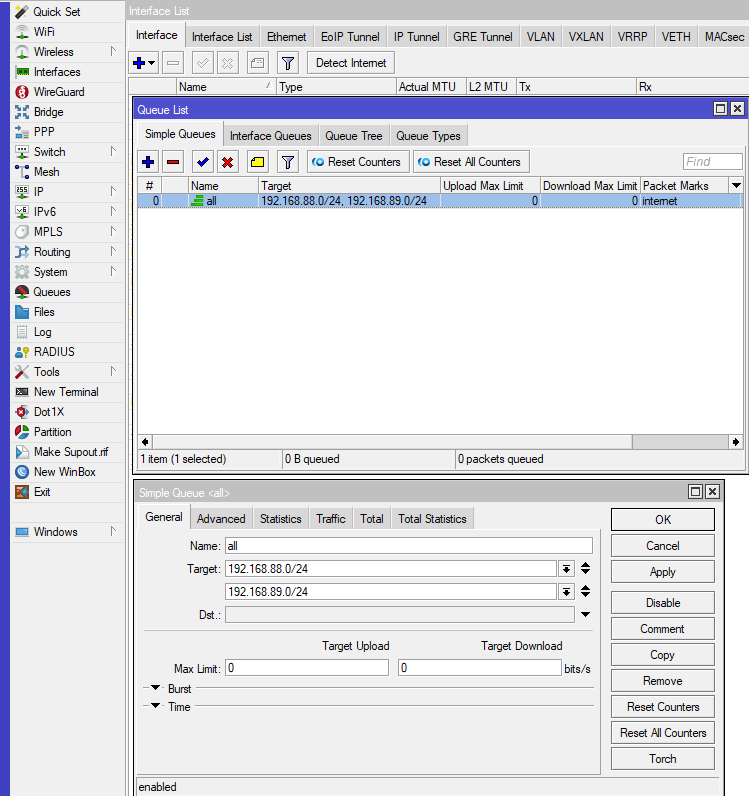
Task: Open dropdown for target 192.168.88.0/24
Action: (x=567, y=569)
